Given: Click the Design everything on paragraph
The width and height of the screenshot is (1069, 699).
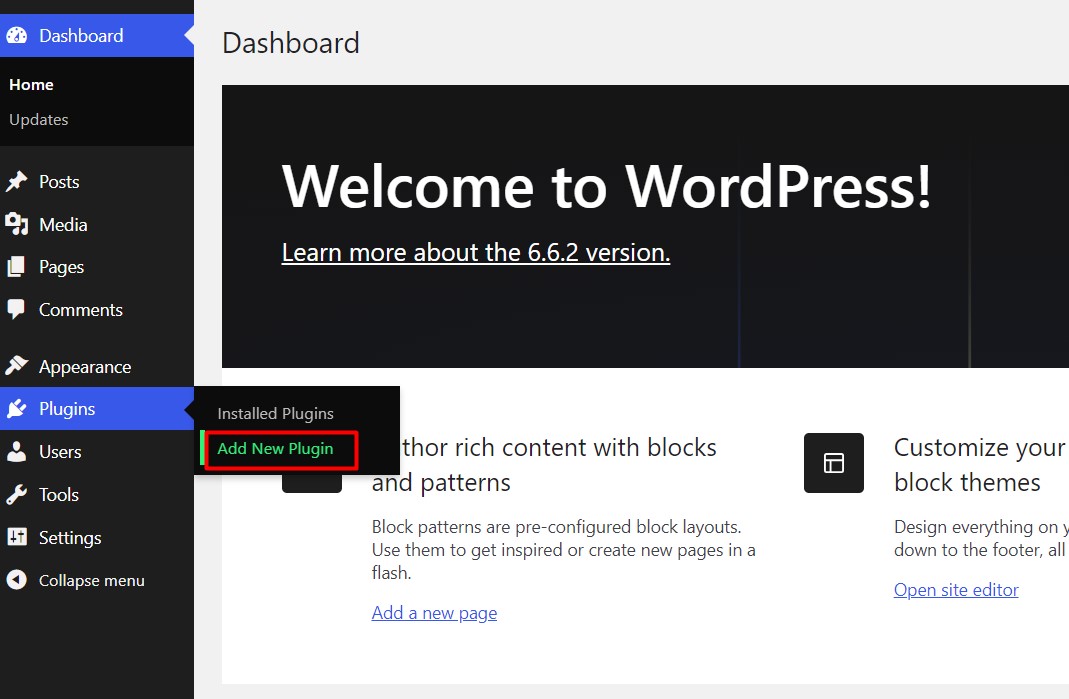Looking at the screenshot, I should click(981, 538).
